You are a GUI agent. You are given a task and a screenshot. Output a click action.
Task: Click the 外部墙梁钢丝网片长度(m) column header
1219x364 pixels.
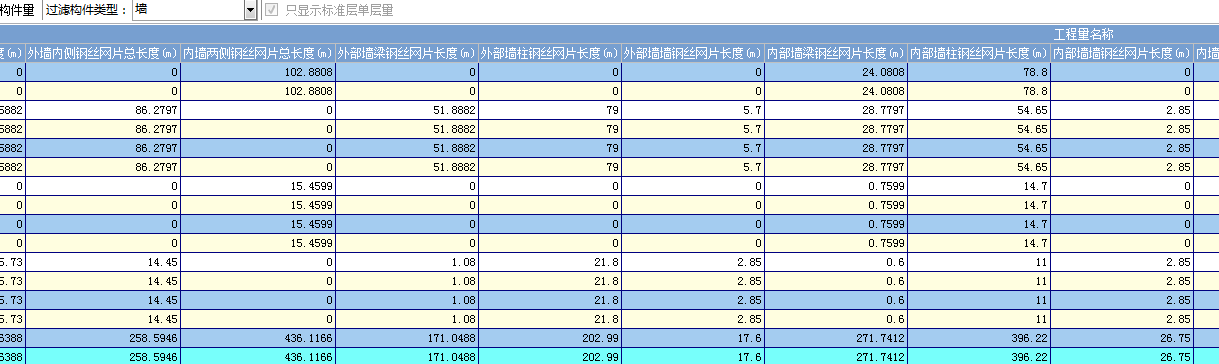coord(407,53)
